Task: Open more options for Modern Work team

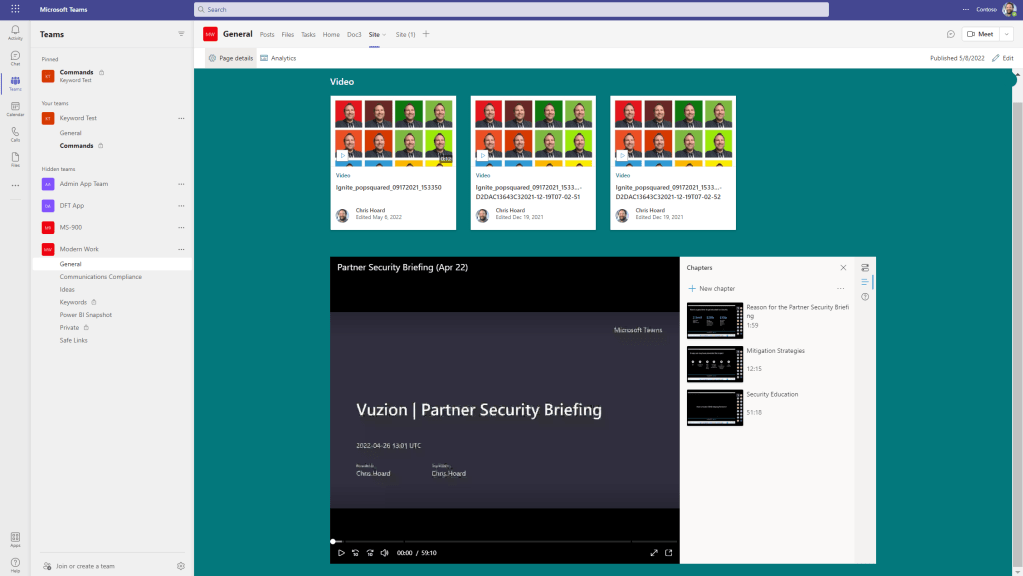Action: click(x=181, y=249)
